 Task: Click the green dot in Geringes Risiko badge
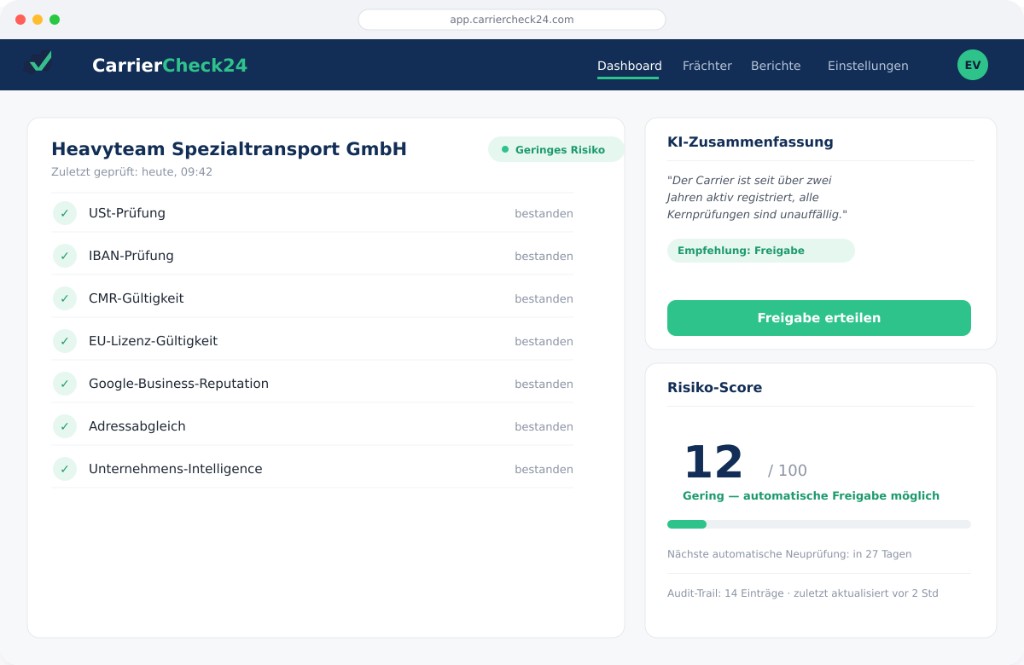[x=505, y=150]
